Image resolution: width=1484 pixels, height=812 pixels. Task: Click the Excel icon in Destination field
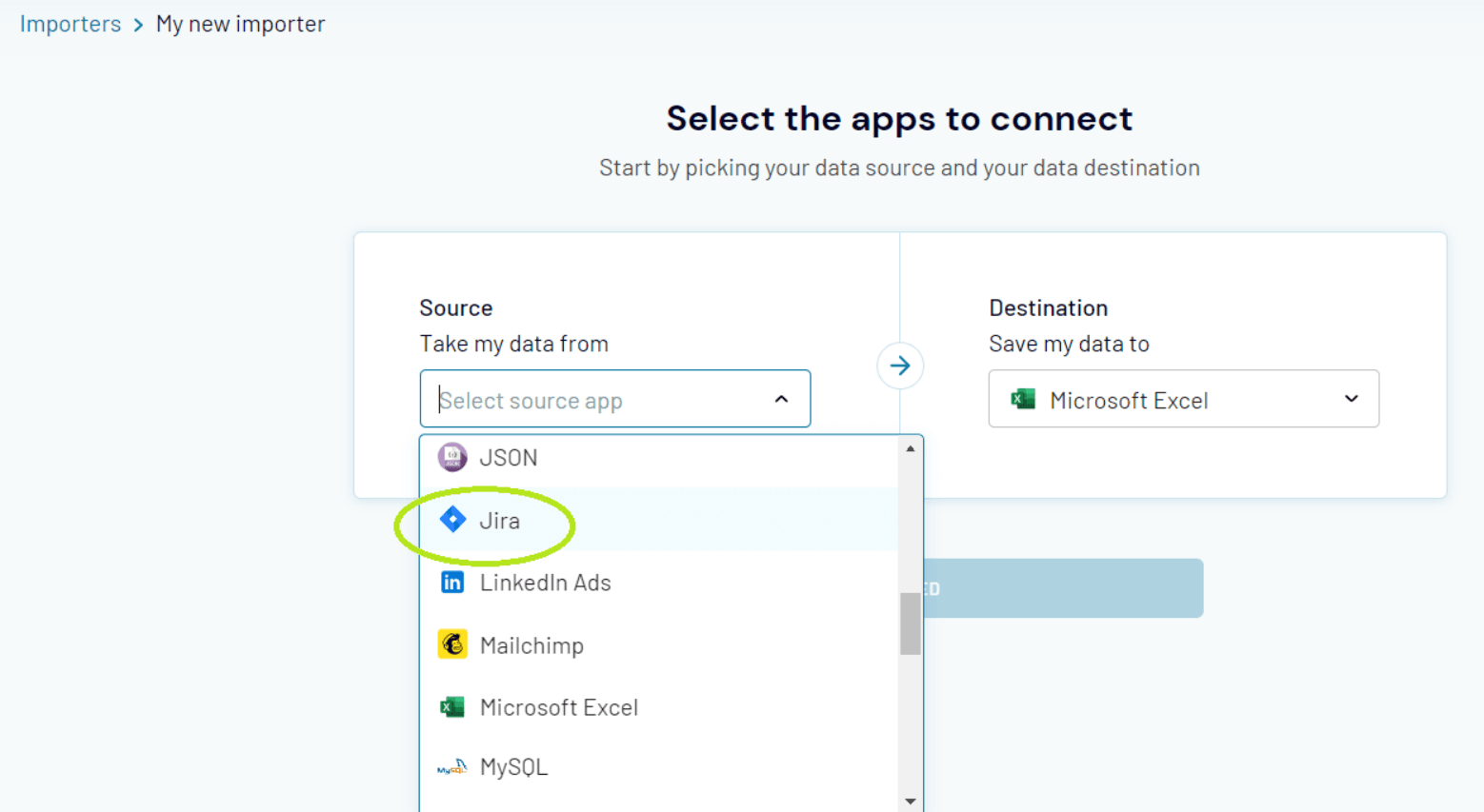click(1023, 400)
